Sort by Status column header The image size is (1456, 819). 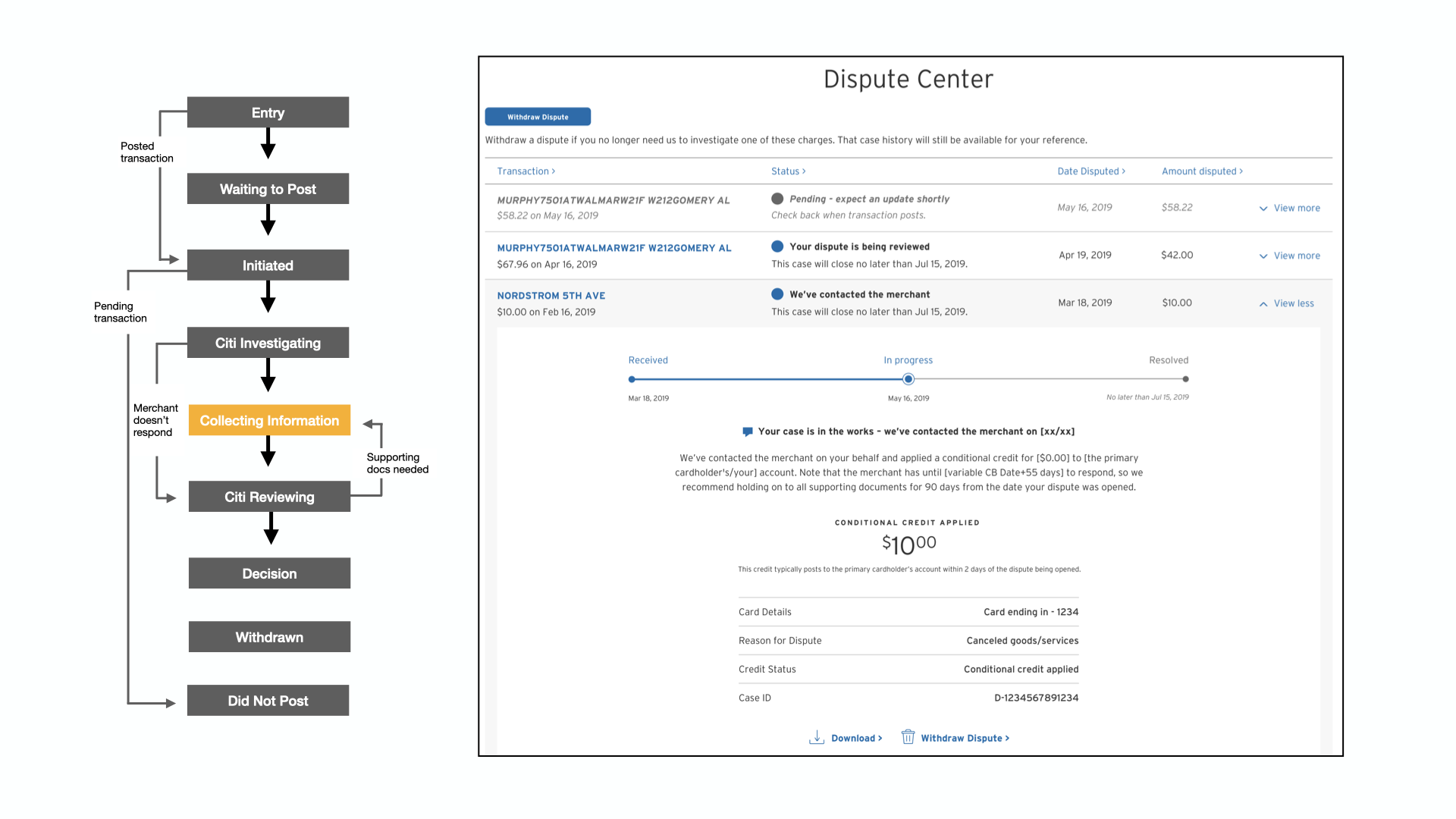[788, 171]
